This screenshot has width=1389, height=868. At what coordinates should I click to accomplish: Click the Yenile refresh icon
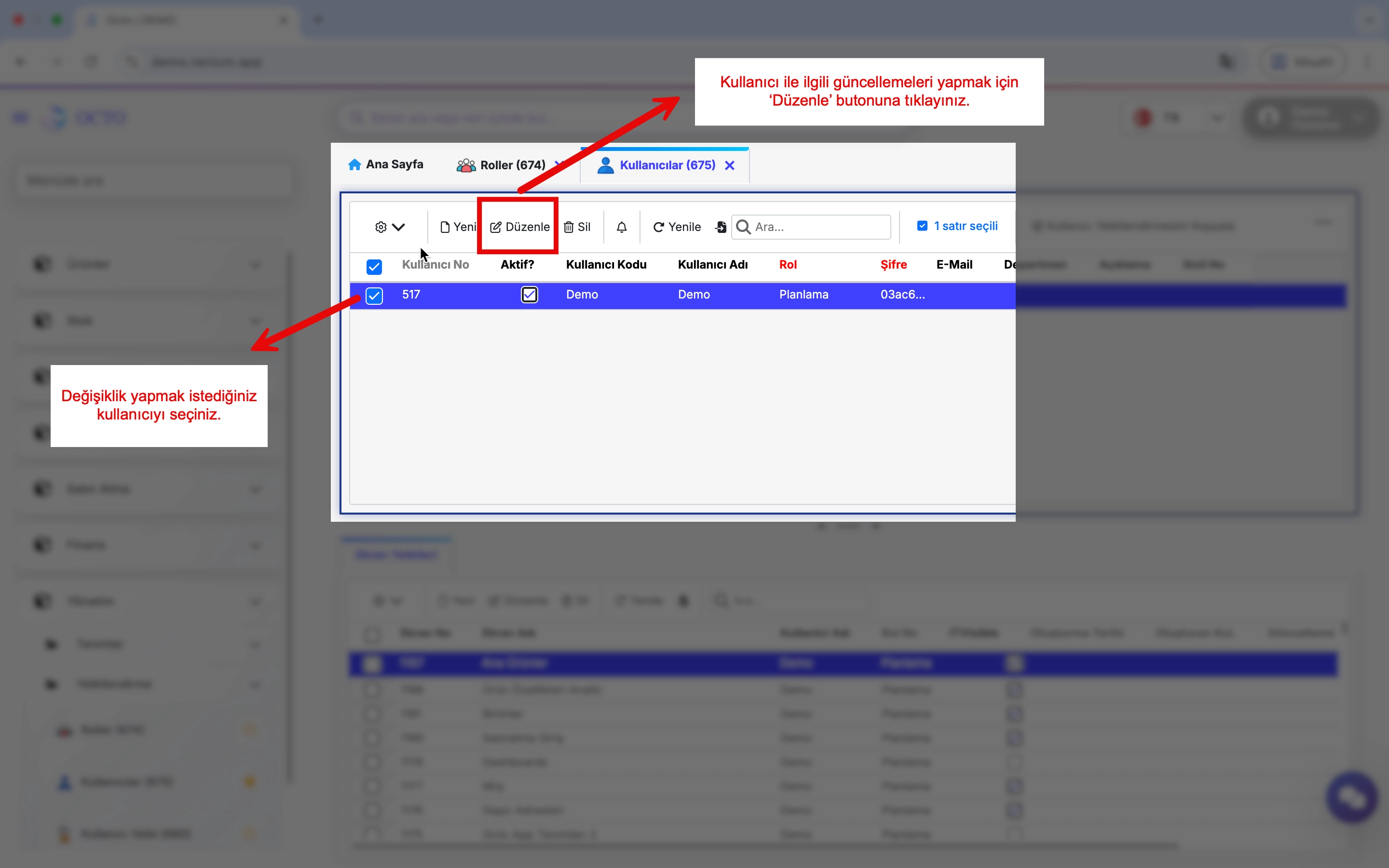pyautogui.click(x=658, y=227)
